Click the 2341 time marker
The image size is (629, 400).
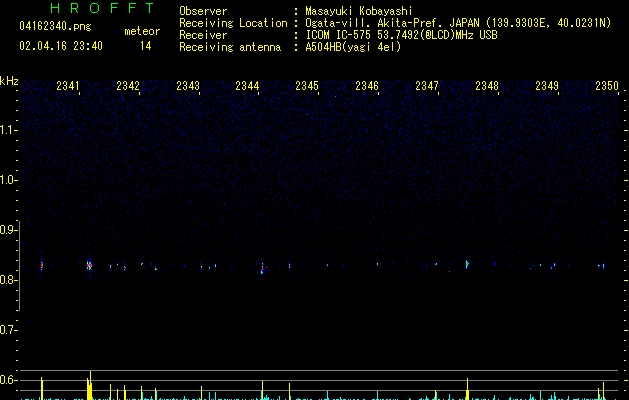(x=67, y=86)
